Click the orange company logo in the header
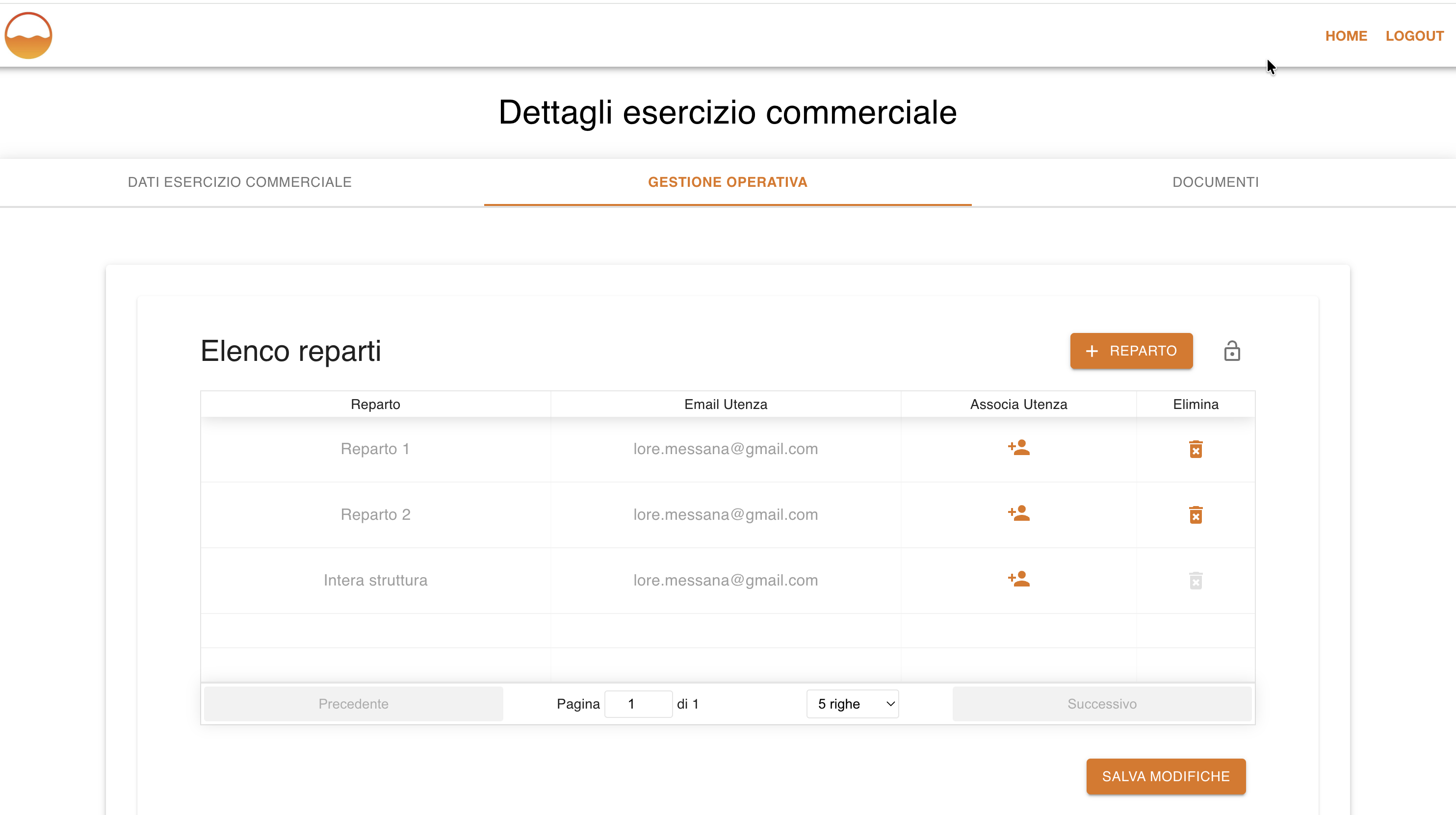Screen dimensions: 1456x815 tap(27, 35)
